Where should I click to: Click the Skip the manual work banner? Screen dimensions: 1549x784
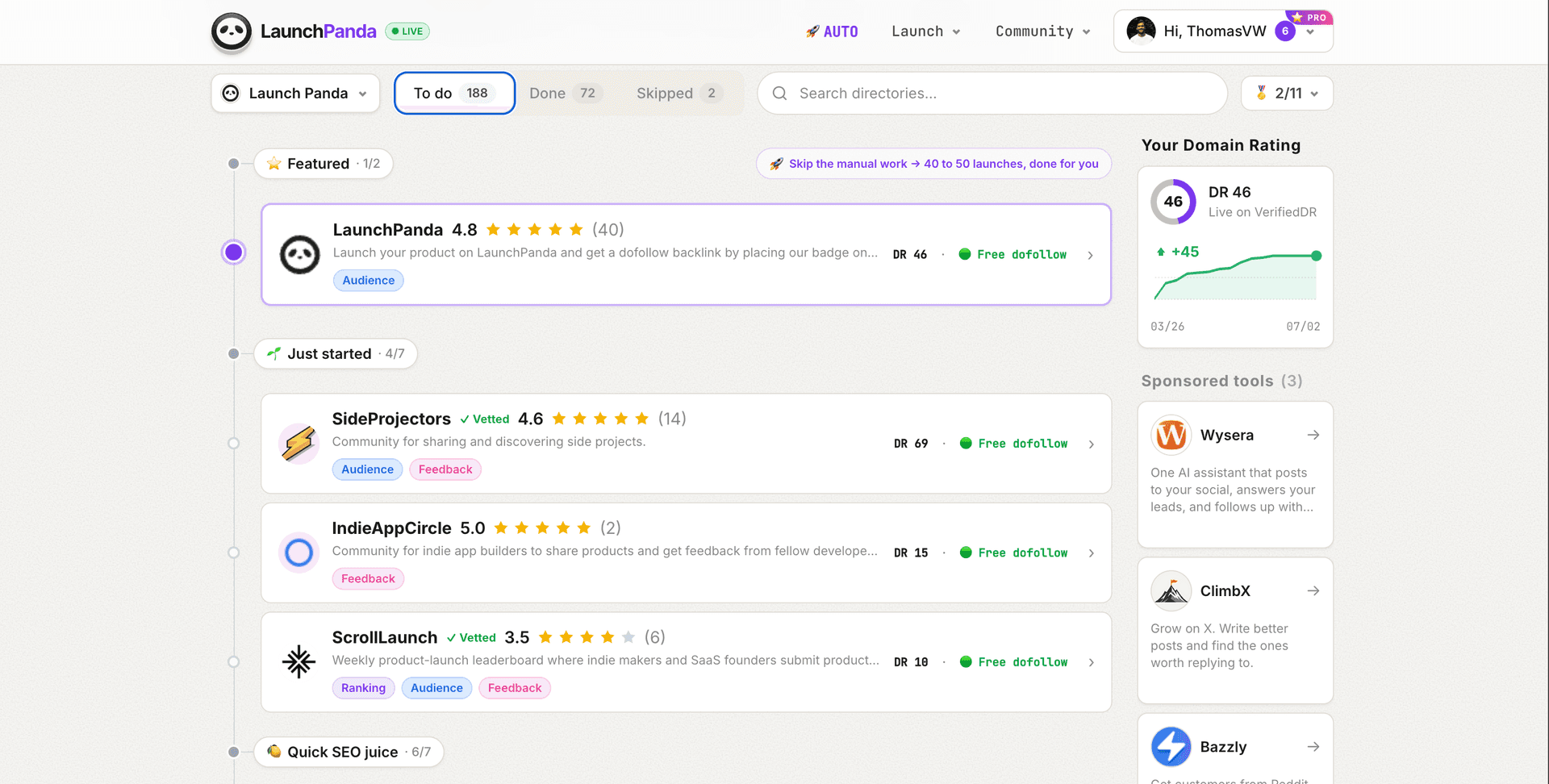tap(933, 164)
